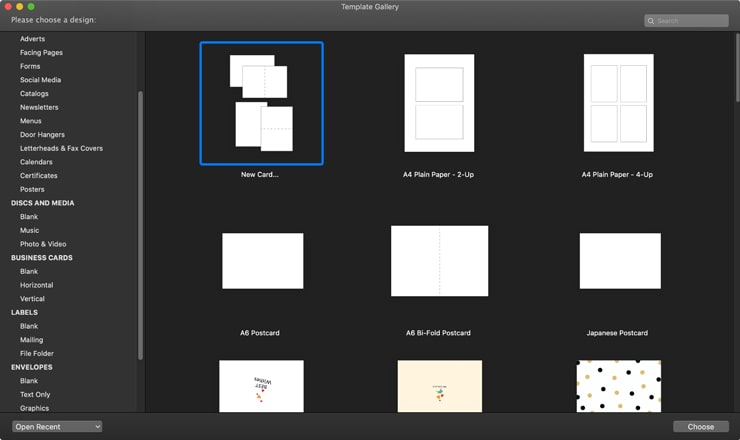Image resolution: width=740 pixels, height=440 pixels.
Task: Select the New Card template thumbnail
Action: point(261,103)
